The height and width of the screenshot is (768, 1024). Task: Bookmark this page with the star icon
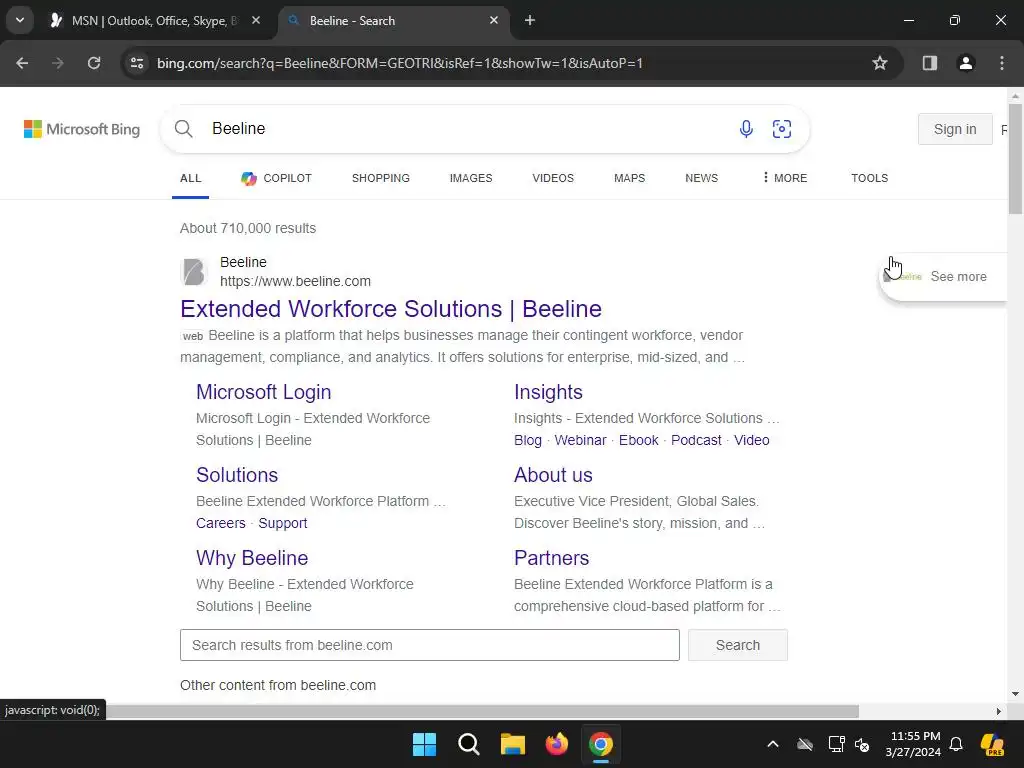click(x=880, y=63)
